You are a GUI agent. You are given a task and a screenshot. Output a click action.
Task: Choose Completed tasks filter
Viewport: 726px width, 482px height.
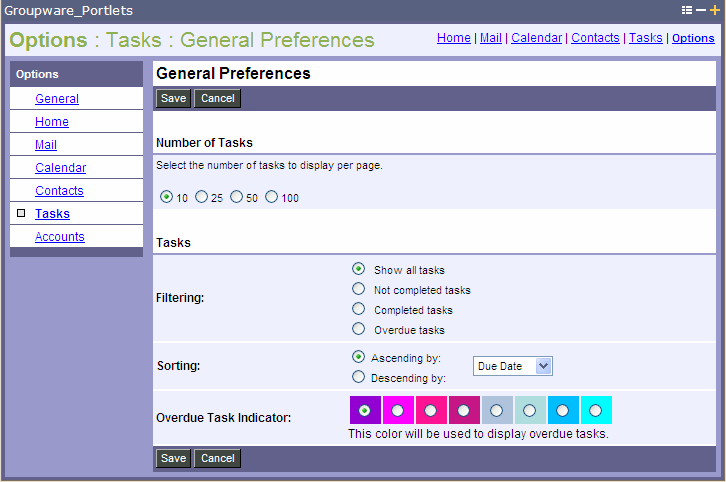pos(358,309)
